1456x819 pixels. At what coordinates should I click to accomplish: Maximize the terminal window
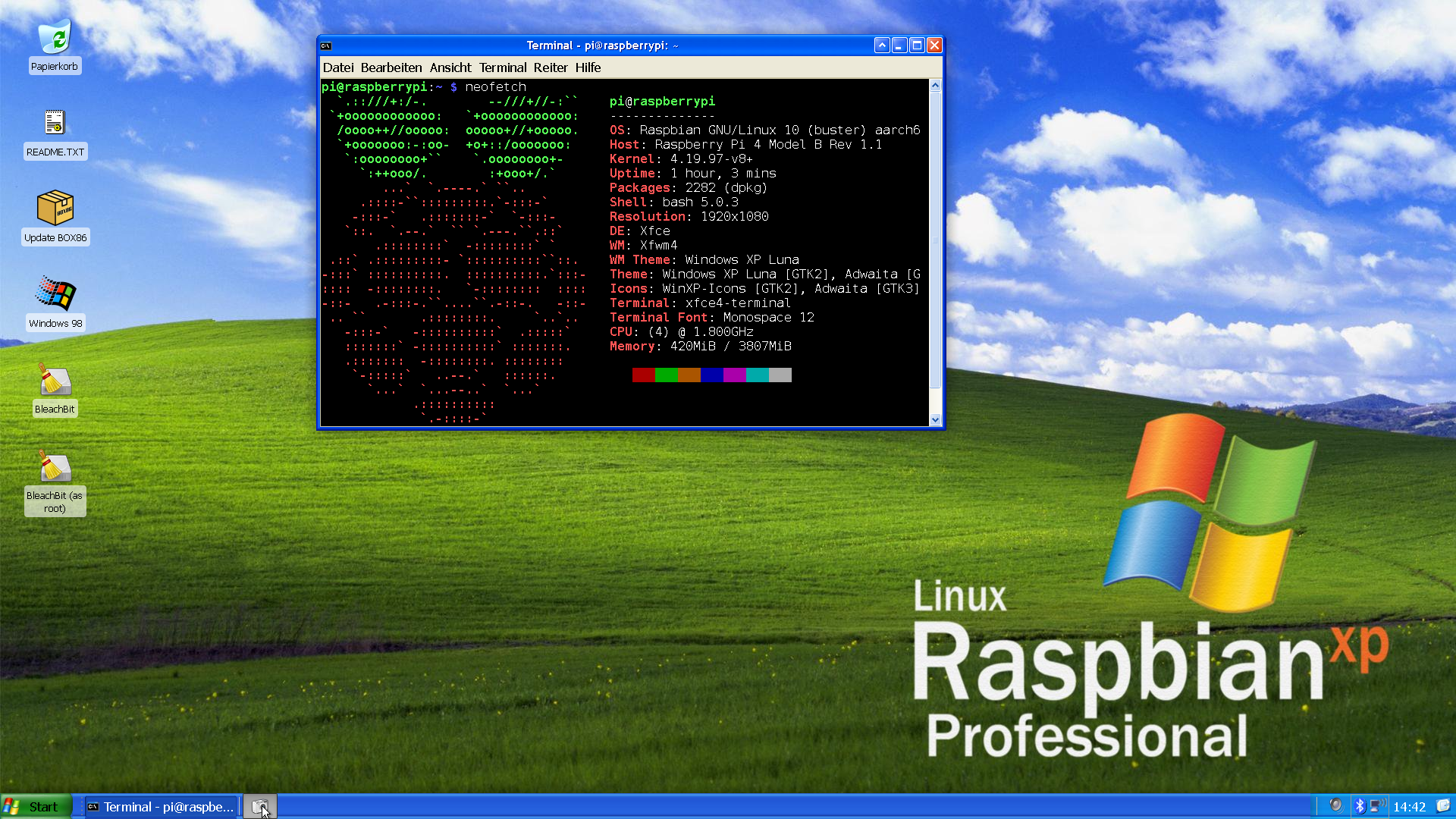[x=916, y=45]
